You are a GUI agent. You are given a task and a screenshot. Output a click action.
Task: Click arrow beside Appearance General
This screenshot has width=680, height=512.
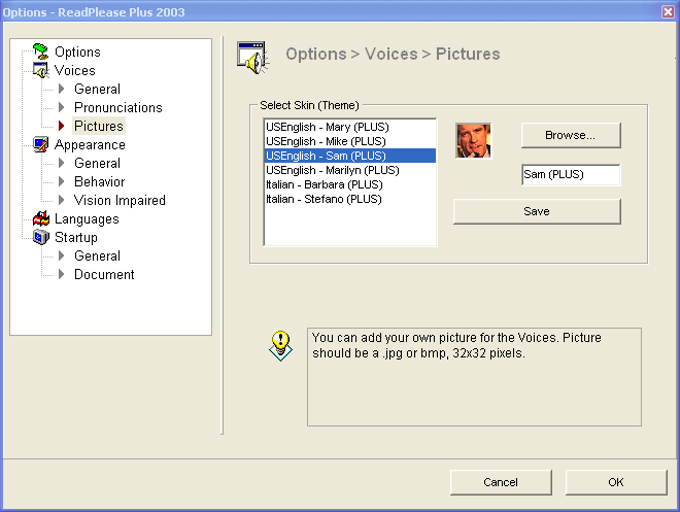coord(61,163)
